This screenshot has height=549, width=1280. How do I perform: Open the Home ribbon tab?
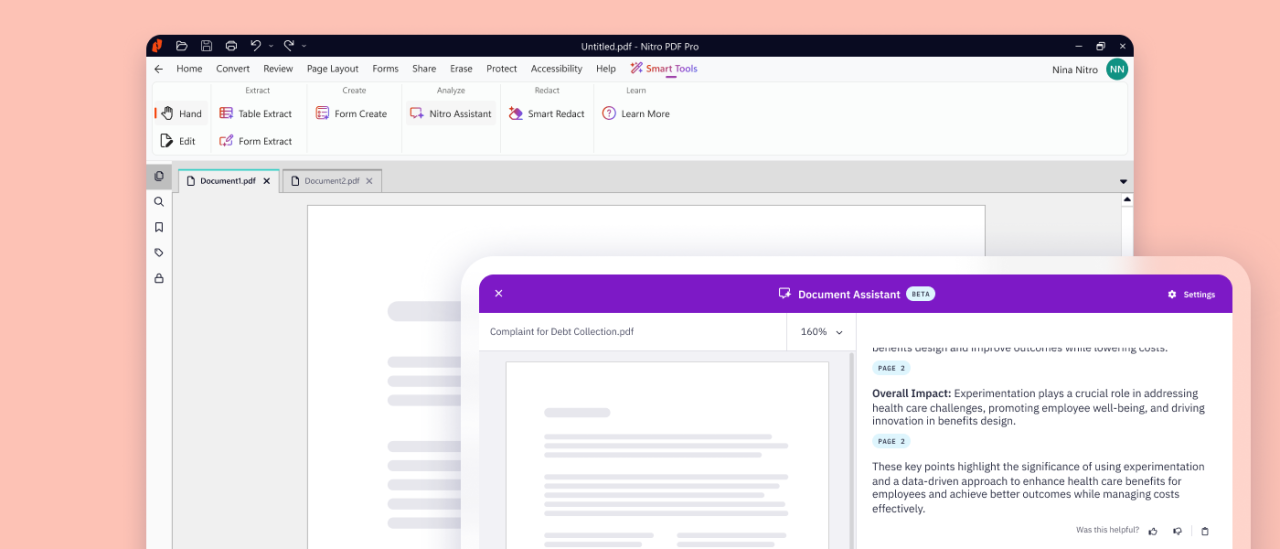189,69
